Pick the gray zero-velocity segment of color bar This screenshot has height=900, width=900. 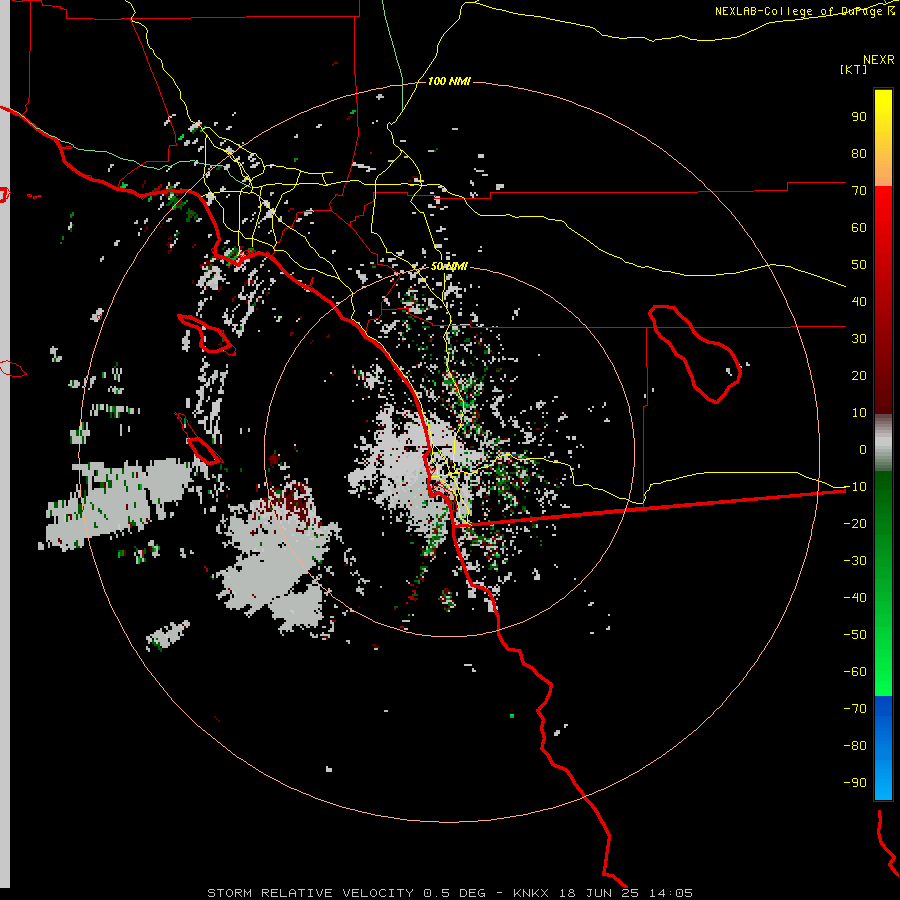(x=883, y=443)
